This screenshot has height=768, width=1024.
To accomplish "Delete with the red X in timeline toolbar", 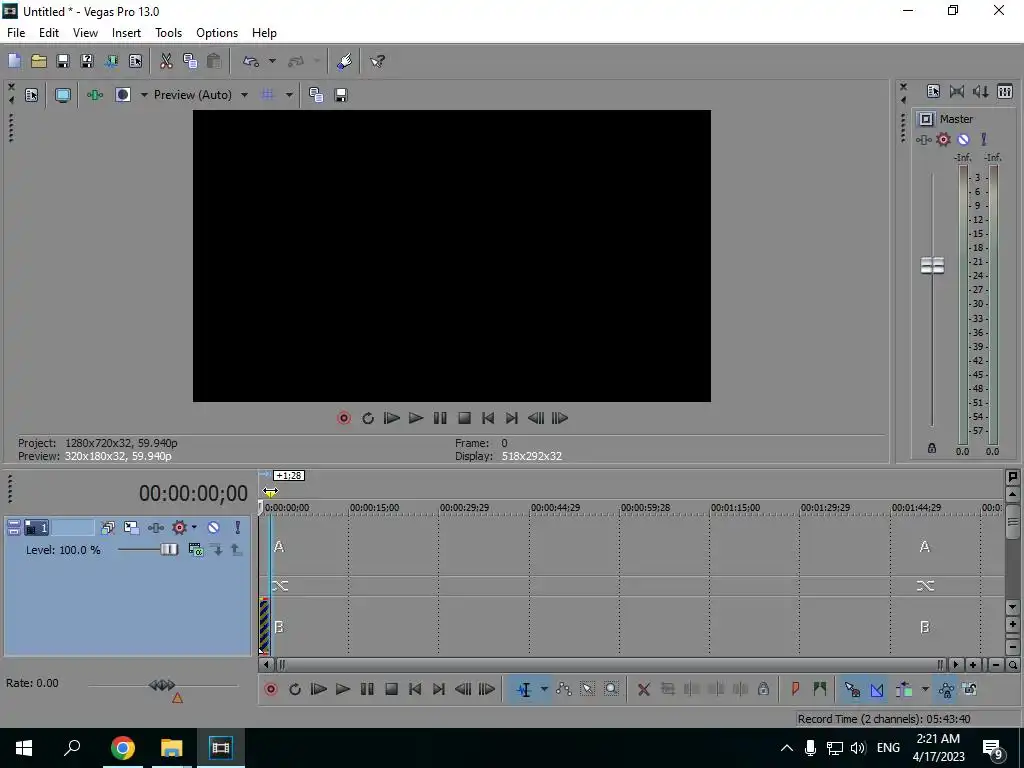I will 643,689.
